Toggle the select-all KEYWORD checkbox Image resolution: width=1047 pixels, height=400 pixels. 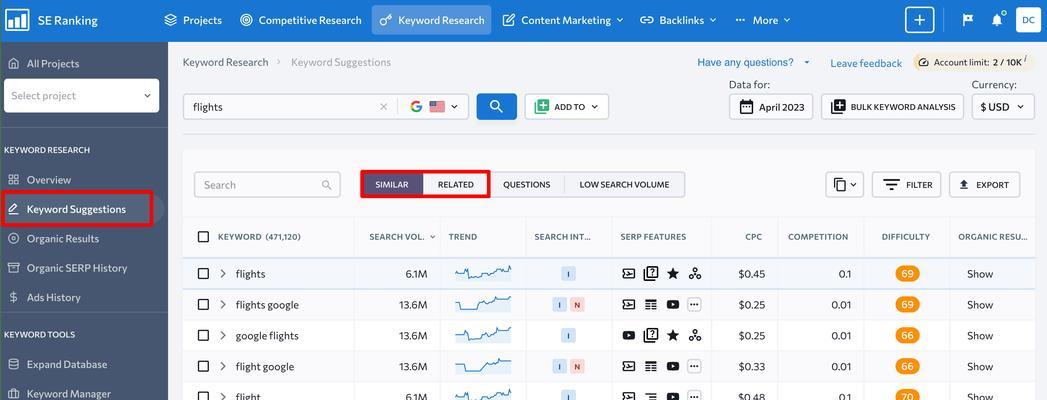coord(204,236)
